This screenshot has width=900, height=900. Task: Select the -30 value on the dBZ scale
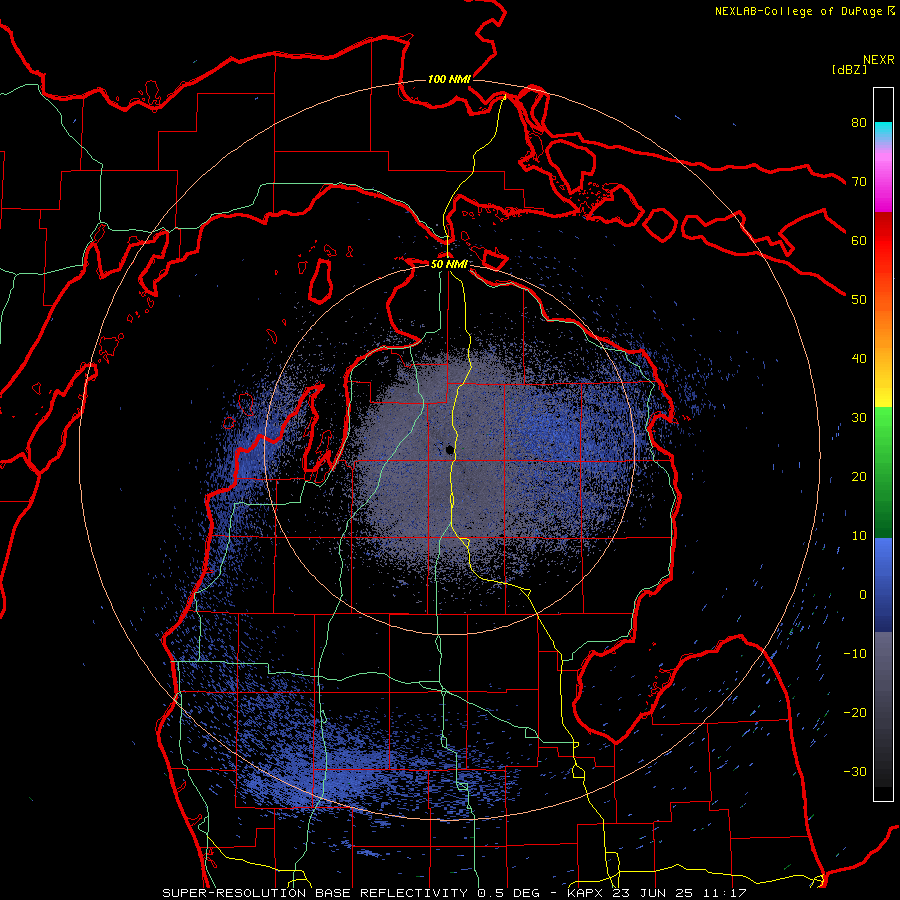tap(855, 772)
